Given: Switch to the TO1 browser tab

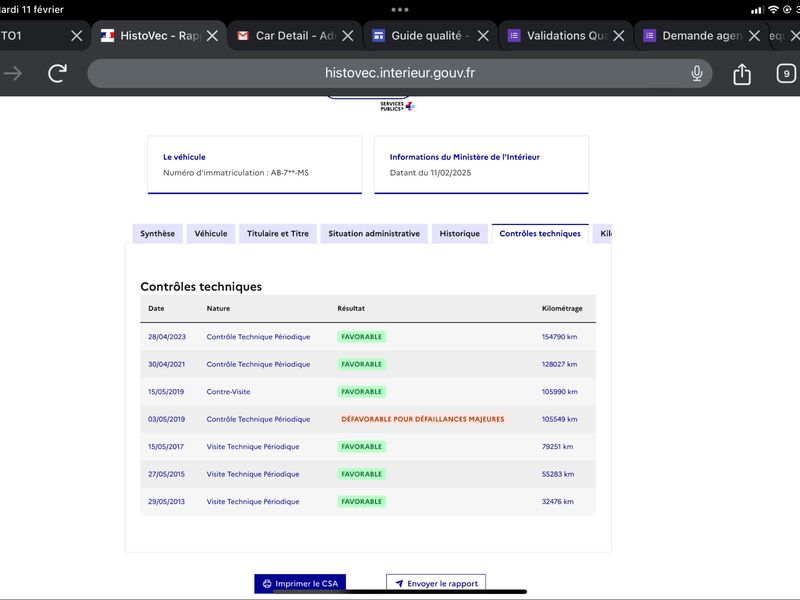Looking at the screenshot, I should pyautogui.click(x=31, y=36).
